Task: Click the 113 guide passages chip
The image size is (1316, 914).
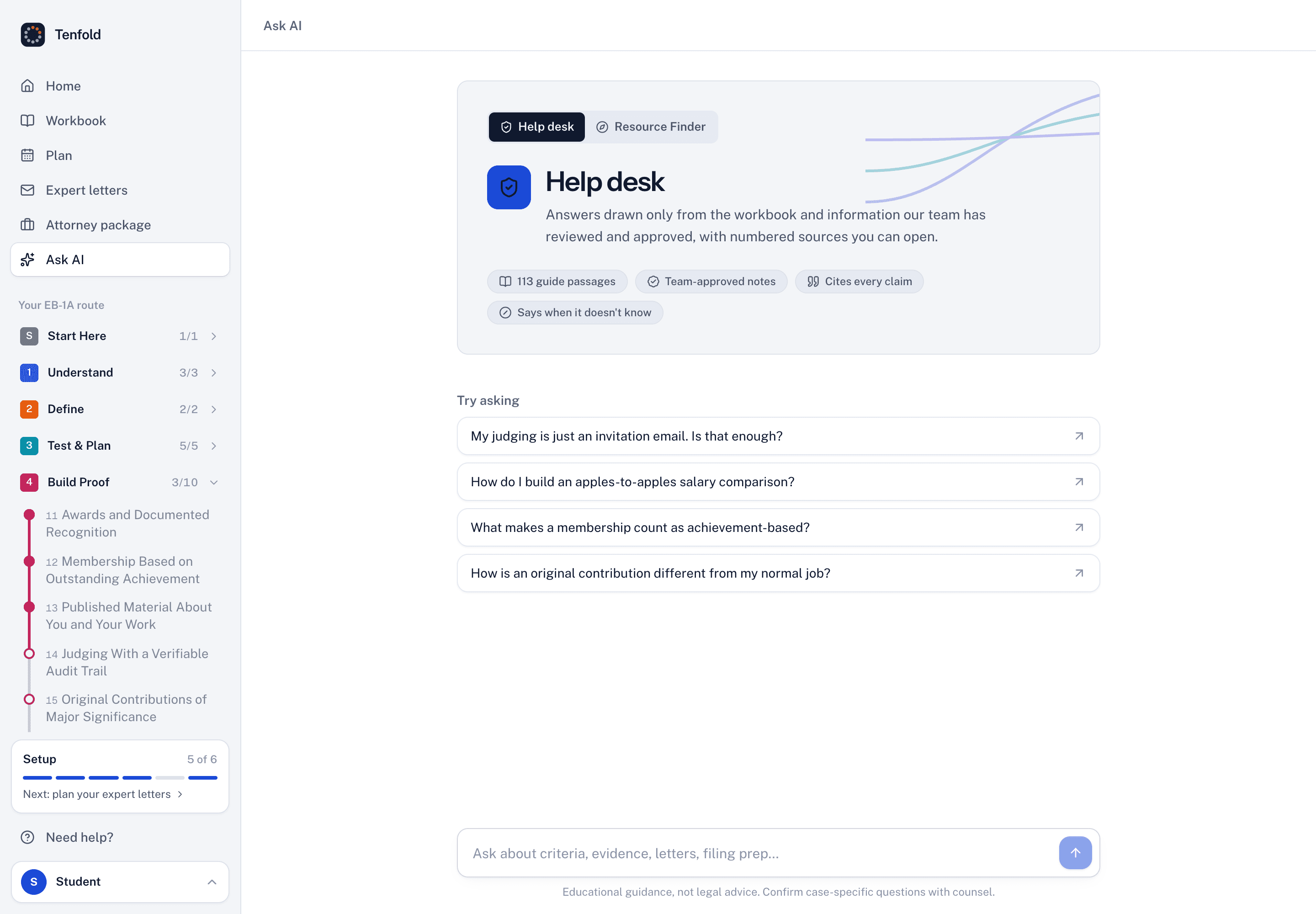Action: pos(557,282)
